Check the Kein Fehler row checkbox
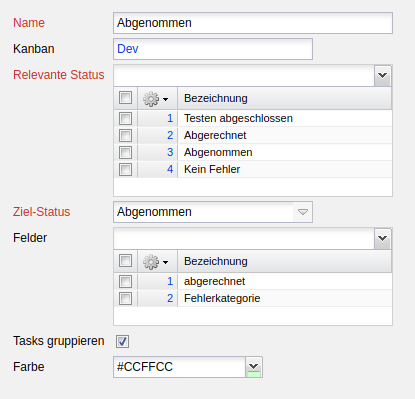Viewport: 415px width, 399px height. point(125,169)
